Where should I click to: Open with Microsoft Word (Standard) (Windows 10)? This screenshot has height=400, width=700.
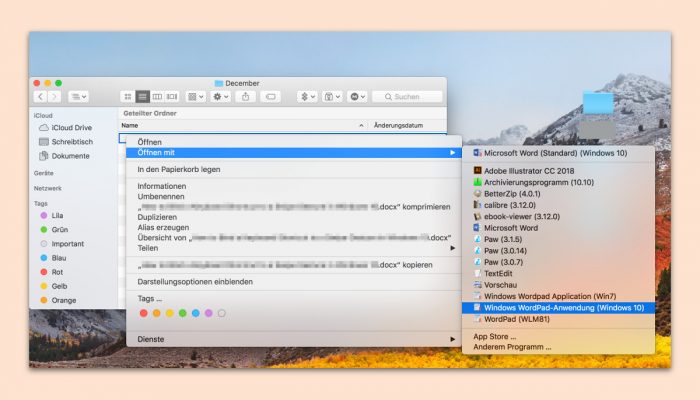(x=558, y=153)
